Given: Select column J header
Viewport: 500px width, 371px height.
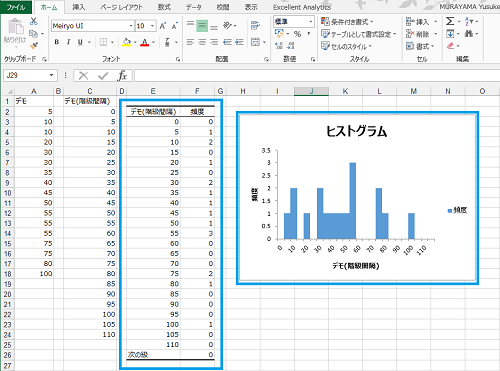Looking at the screenshot, I should point(311,91).
